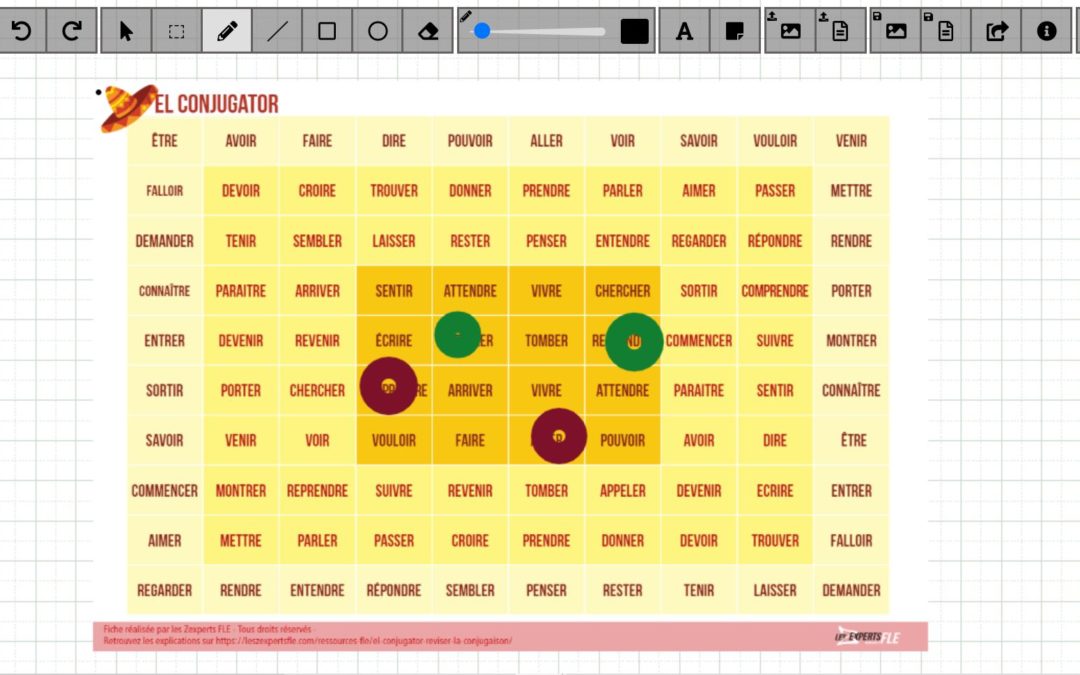The height and width of the screenshot is (675, 1080).
Task: Select the mouse pointer tool
Action: [x=126, y=31]
